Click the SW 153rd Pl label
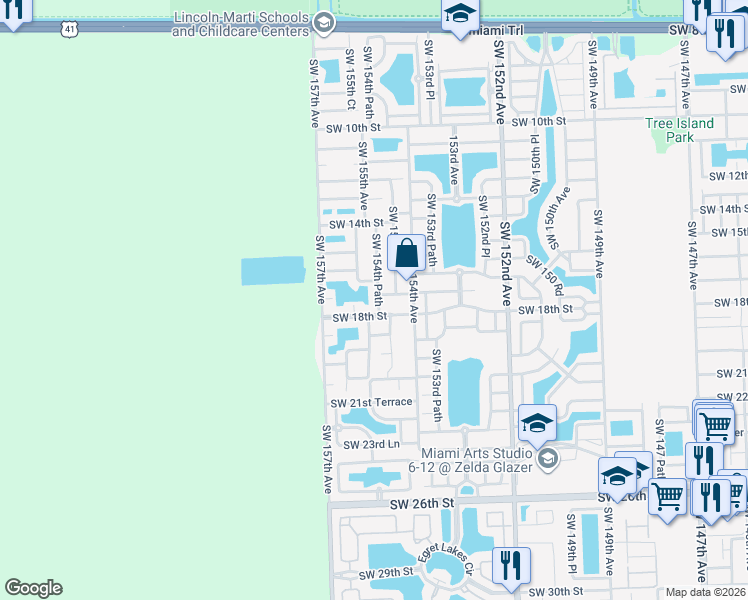The image size is (748, 600). coord(428,70)
